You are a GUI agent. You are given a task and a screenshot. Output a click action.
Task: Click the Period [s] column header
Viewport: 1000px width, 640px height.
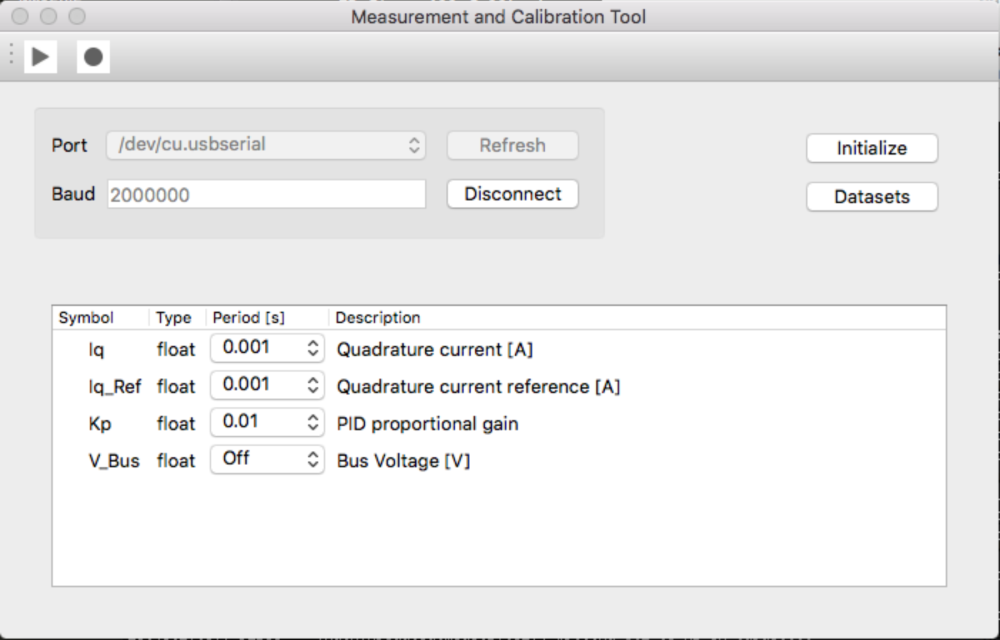249,318
